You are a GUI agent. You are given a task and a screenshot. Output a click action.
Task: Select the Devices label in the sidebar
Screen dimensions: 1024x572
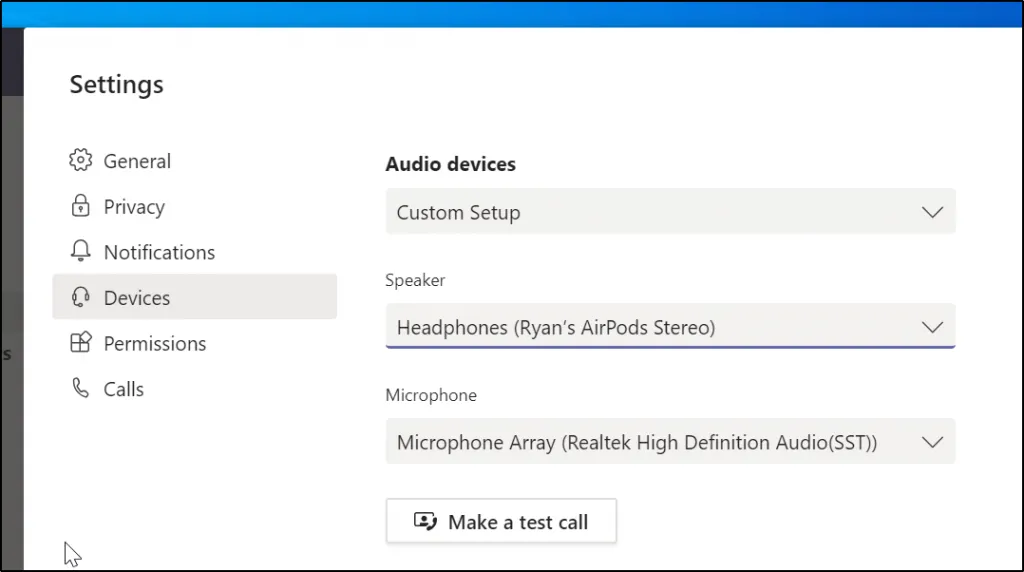point(137,298)
